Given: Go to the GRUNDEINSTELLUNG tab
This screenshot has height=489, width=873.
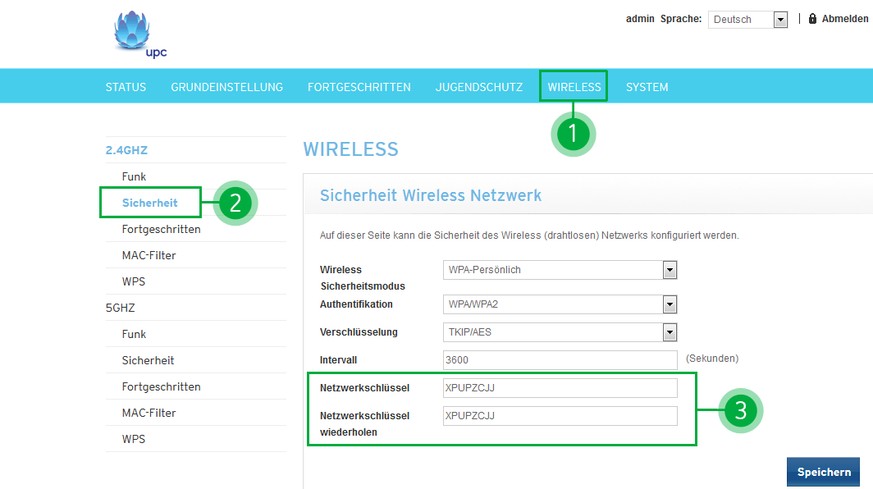Looking at the screenshot, I should (x=227, y=87).
